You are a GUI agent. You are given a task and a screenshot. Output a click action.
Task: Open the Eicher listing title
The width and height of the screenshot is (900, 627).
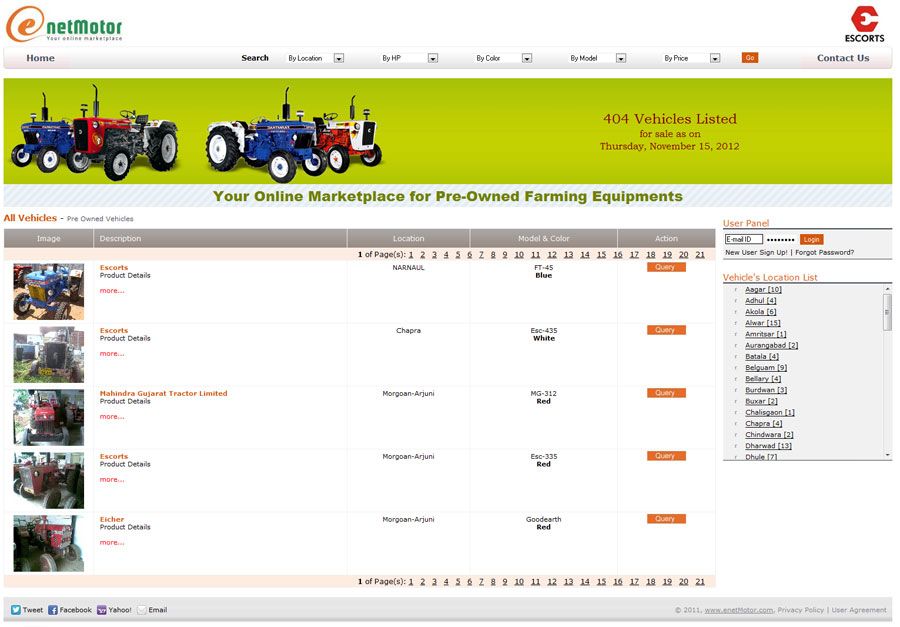112,519
